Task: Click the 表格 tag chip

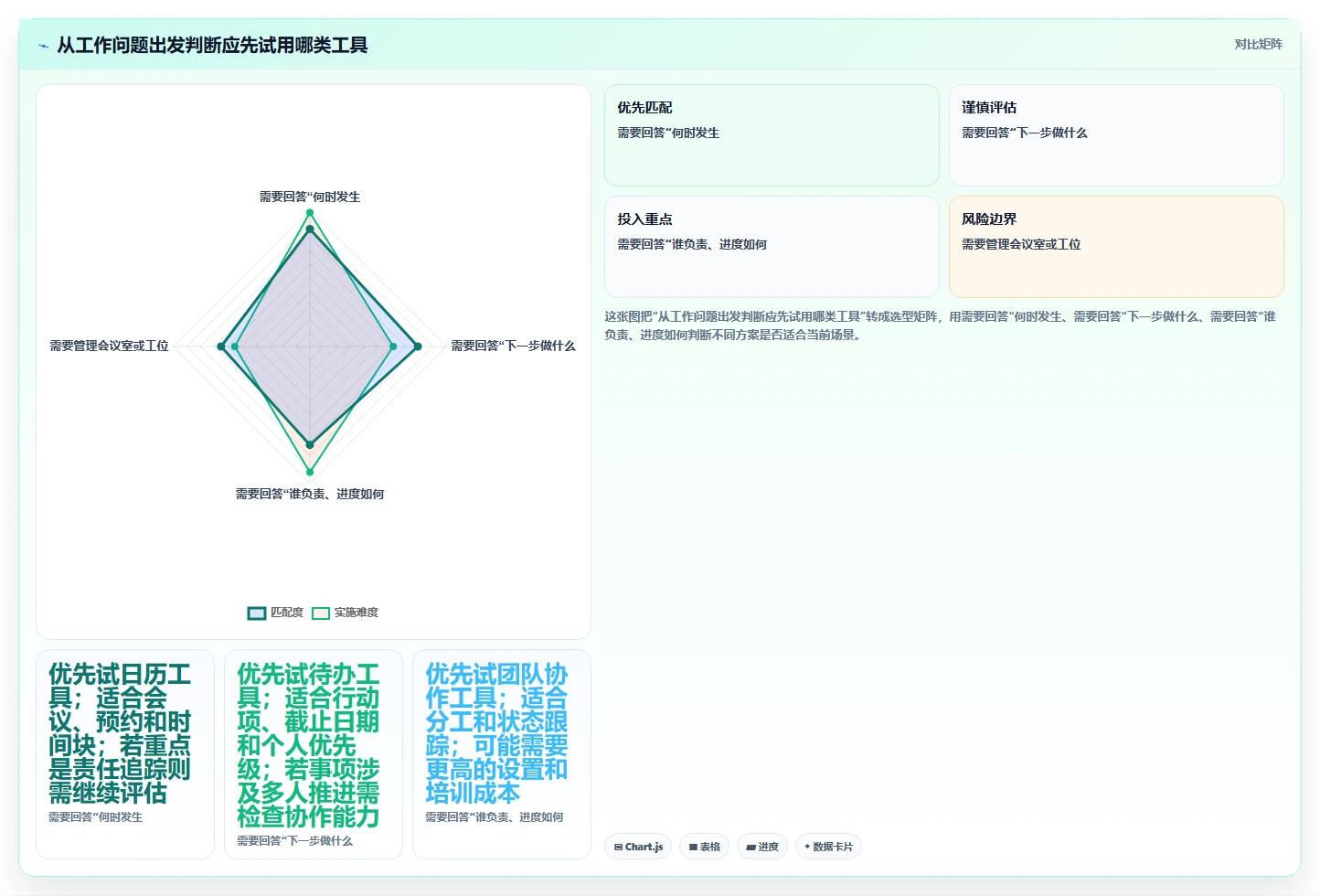Action: [704, 847]
